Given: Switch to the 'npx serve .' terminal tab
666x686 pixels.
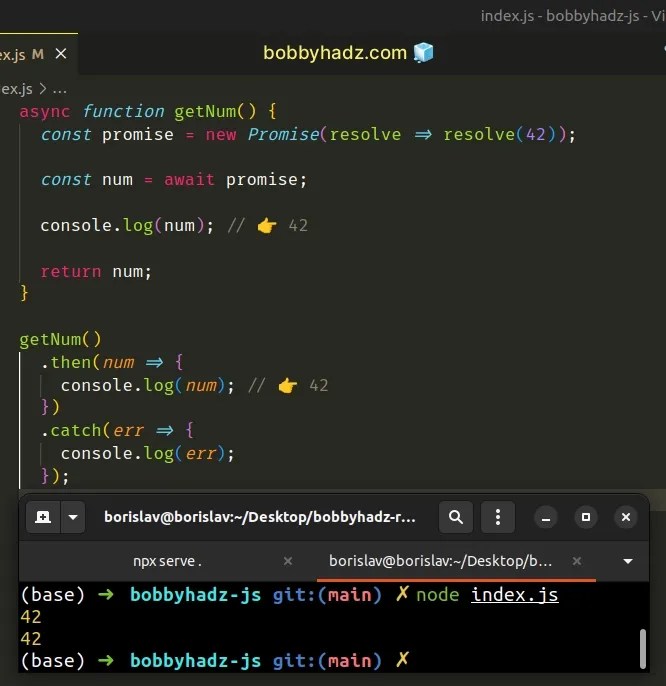Looking at the screenshot, I should tap(167, 561).
